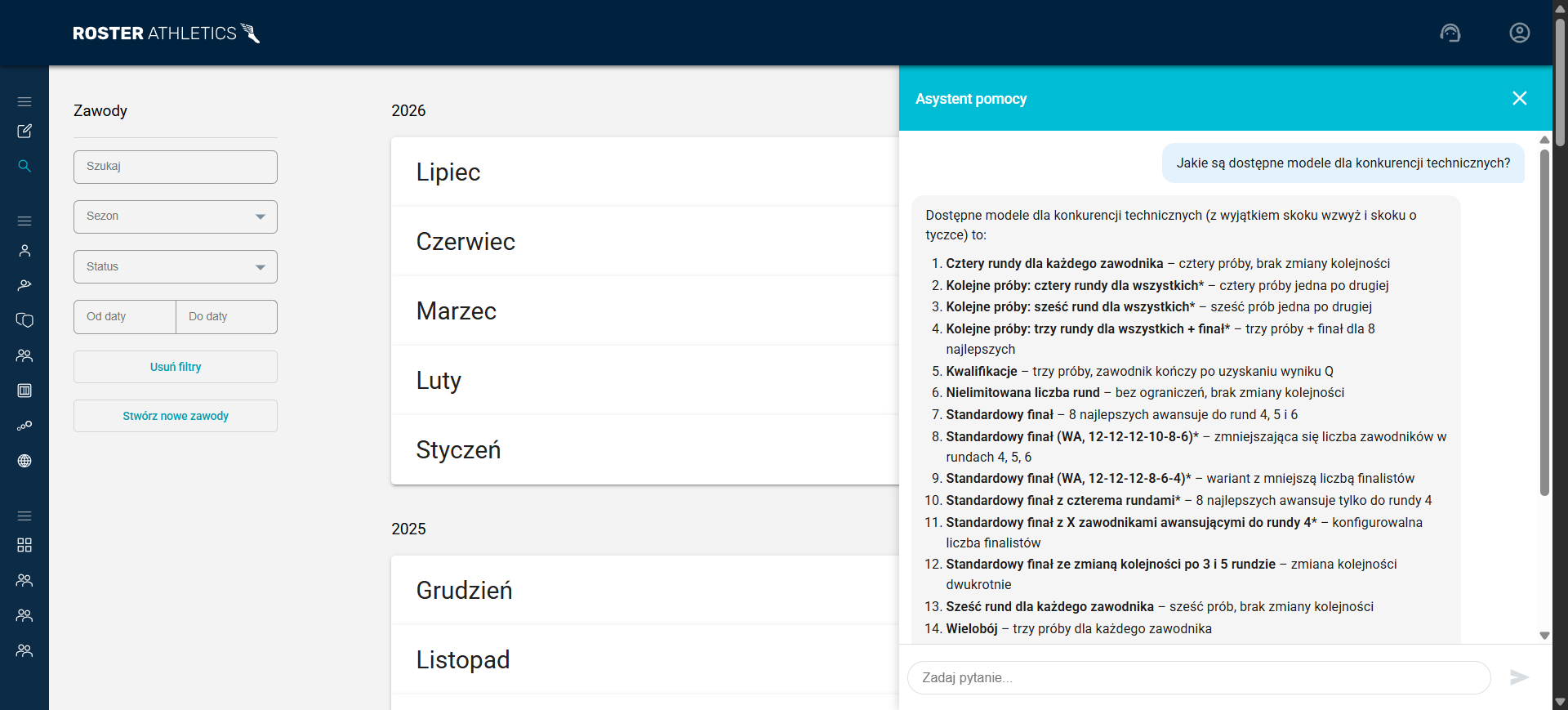1568x710 pixels.
Task: Open the Styczeń month row
Action: (645, 450)
